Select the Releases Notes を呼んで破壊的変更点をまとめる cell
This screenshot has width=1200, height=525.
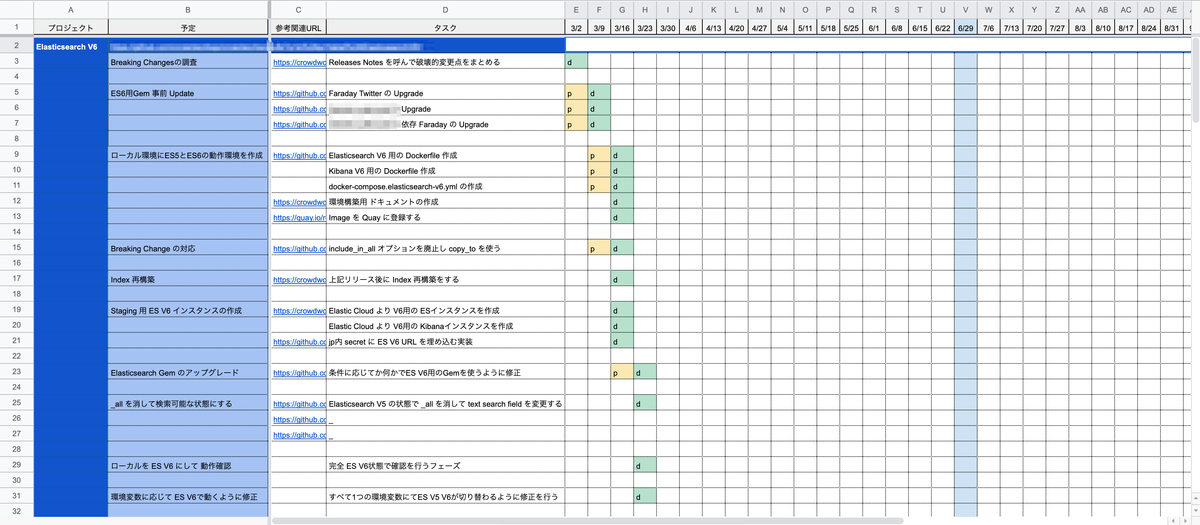coord(445,62)
